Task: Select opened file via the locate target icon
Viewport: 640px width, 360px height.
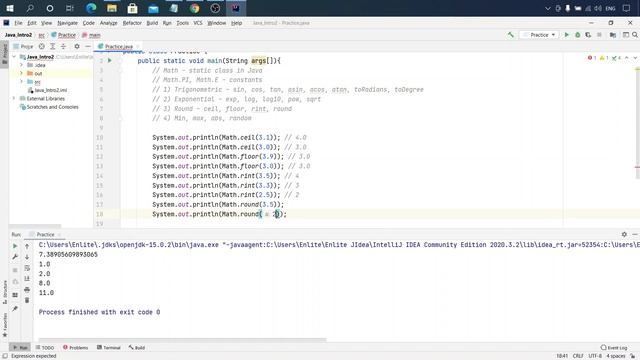Action: pos(42,47)
